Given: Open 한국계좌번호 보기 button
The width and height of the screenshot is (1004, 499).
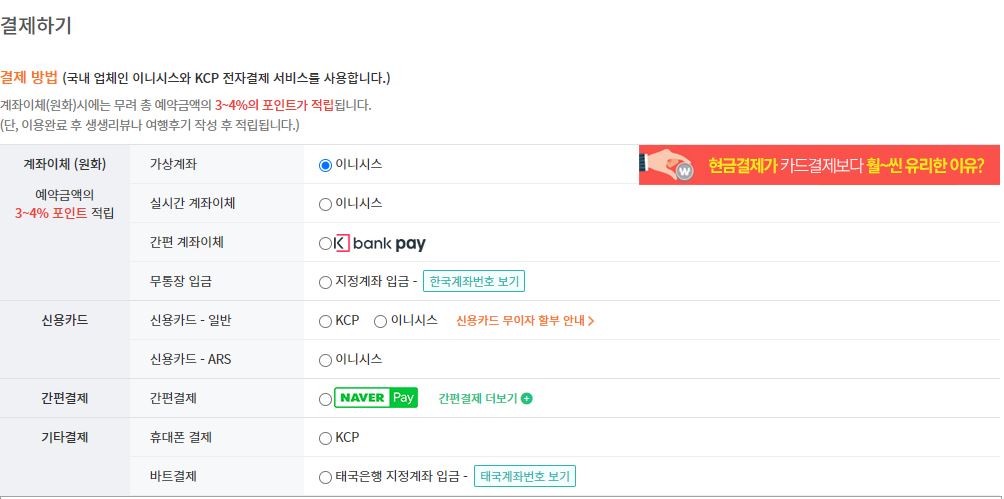Looking at the screenshot, I should 474,281.
